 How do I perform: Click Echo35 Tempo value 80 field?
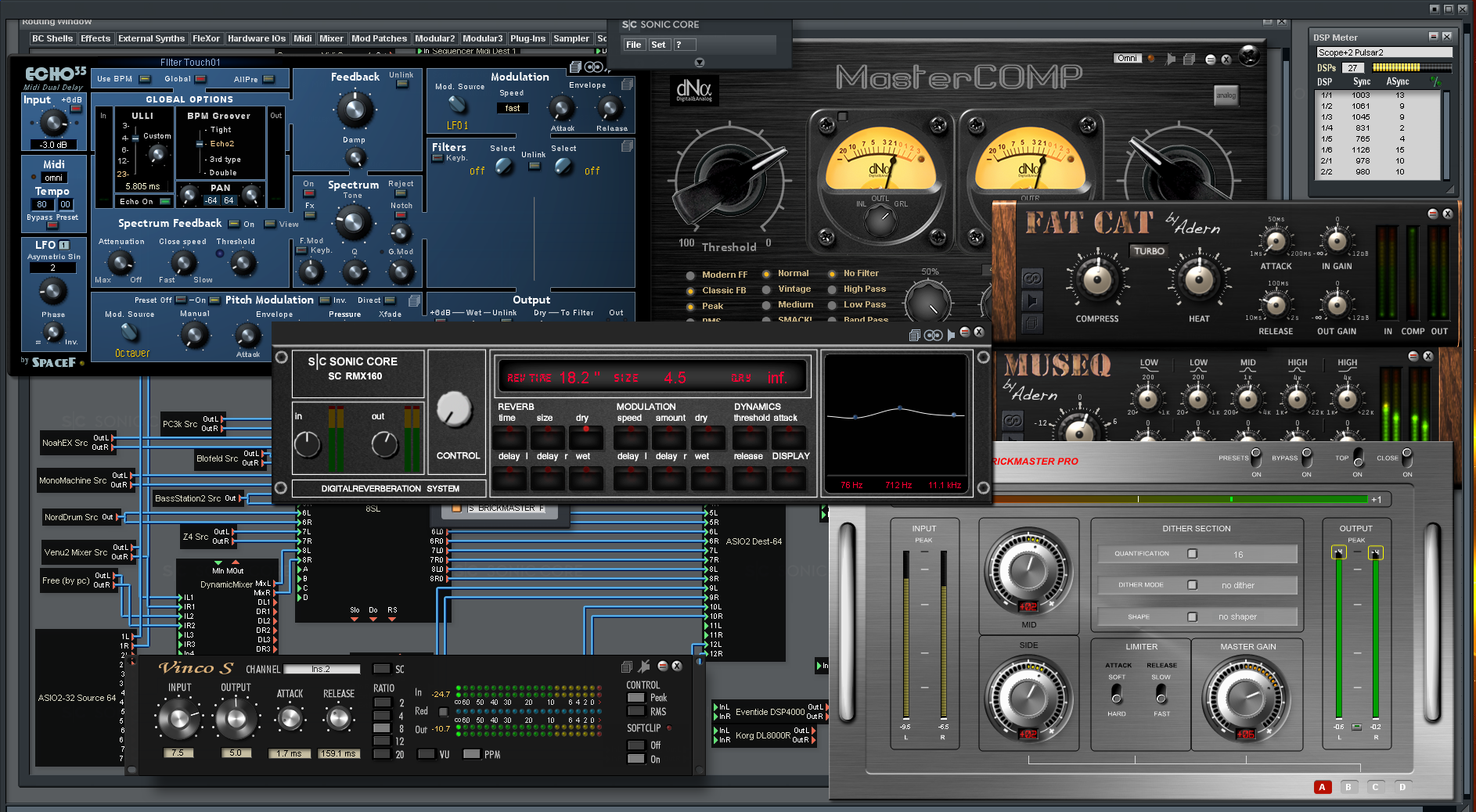pyautogui.click(x=42, y=204)
